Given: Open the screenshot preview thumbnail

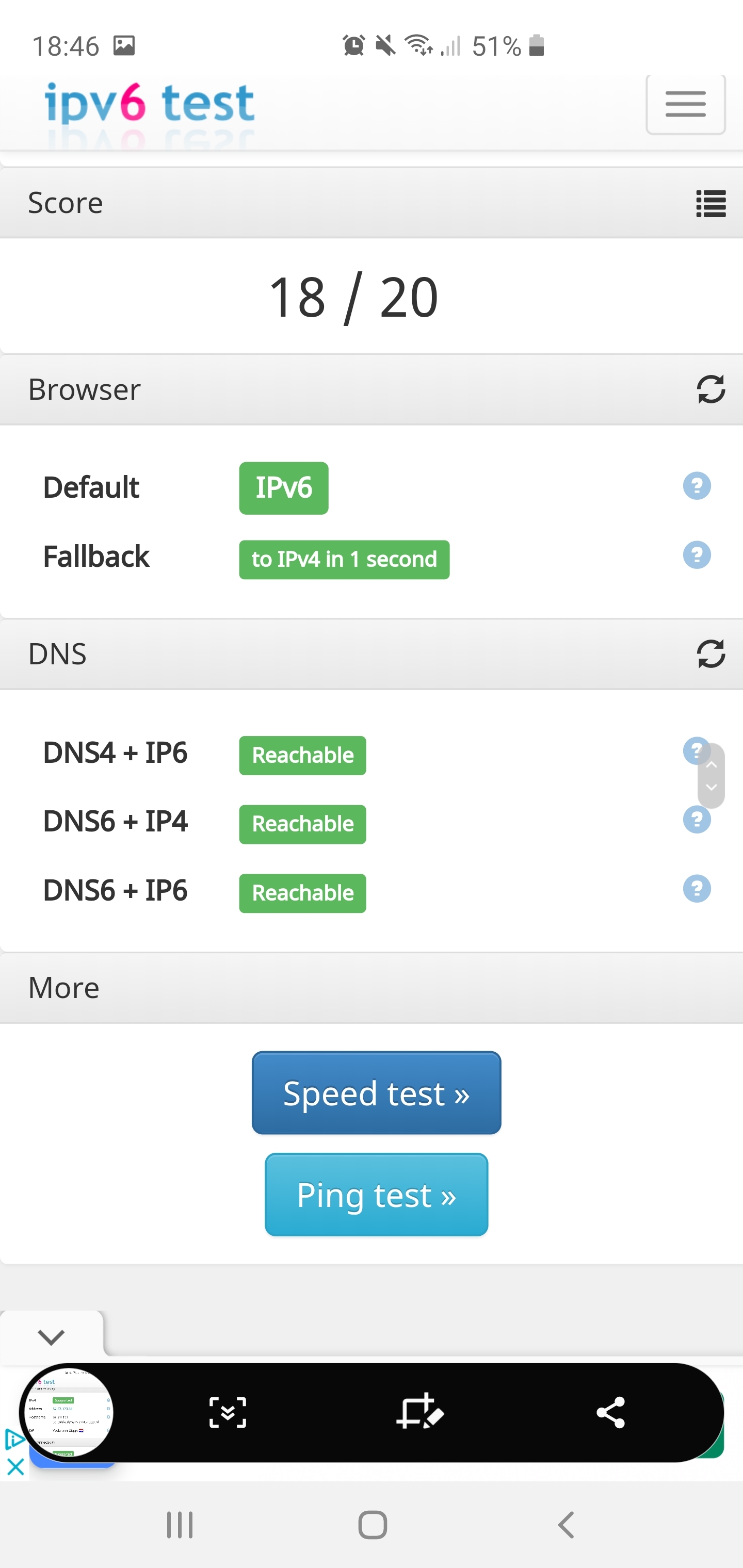Looking at the screenshot, I should pos(67,1412).
